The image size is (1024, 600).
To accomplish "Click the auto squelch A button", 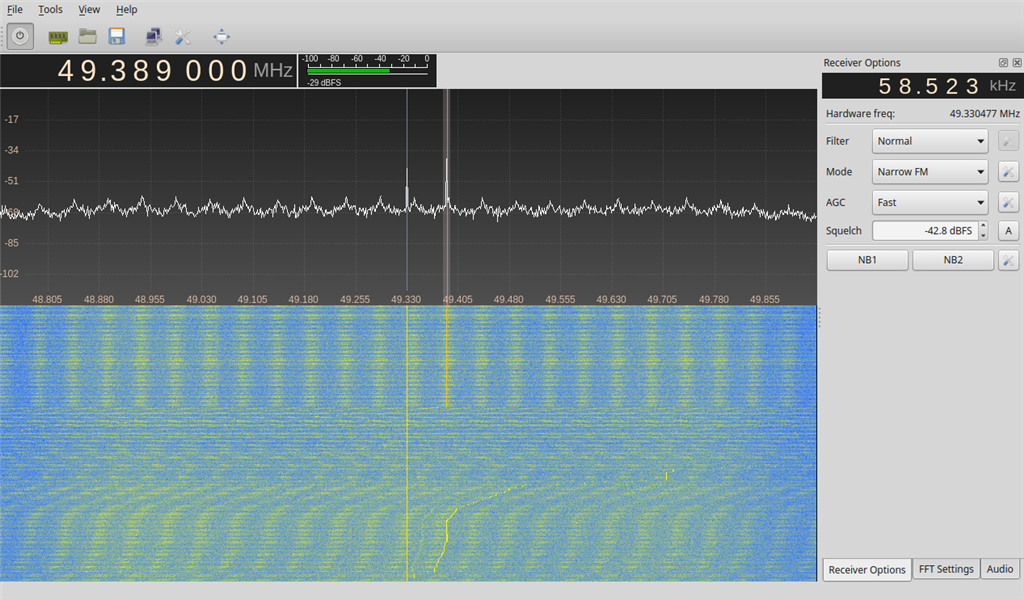I will click(x=1008, y=231).
